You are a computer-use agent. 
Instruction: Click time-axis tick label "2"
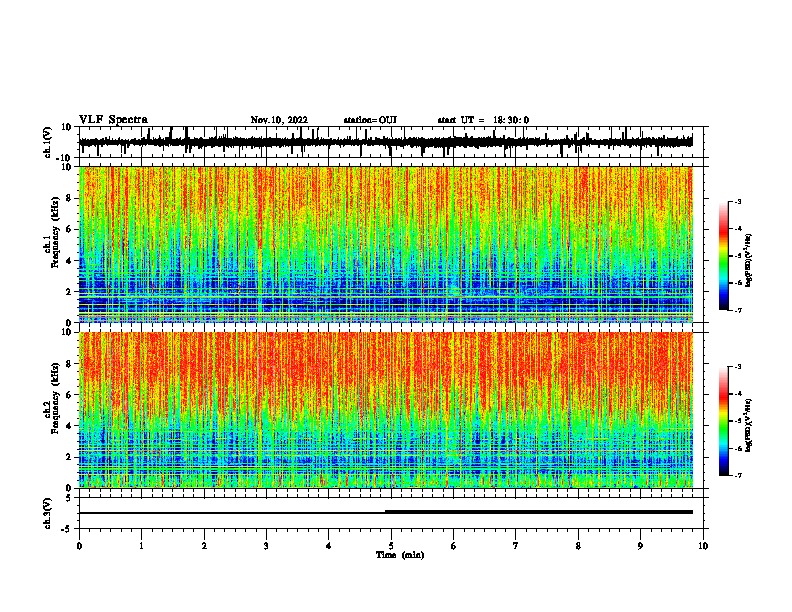click(x=204, y=546)
